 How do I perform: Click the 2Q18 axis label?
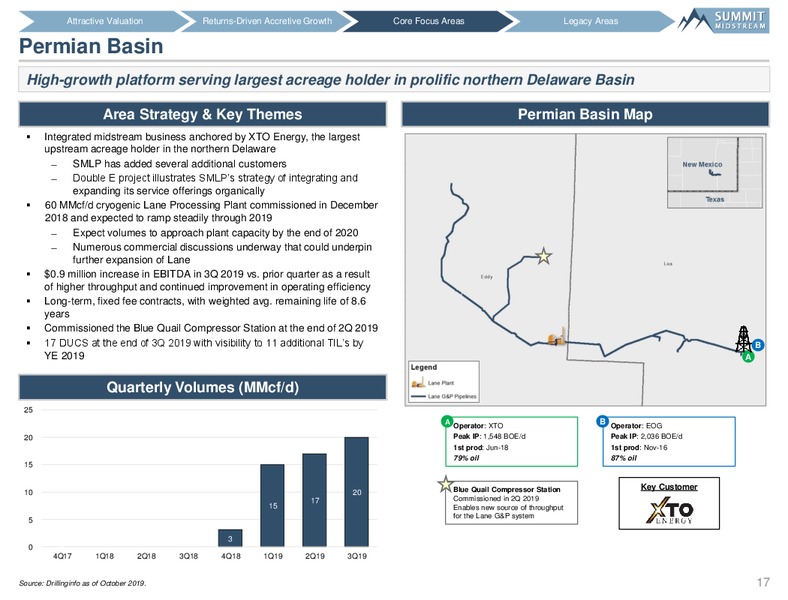click(146, 556)
